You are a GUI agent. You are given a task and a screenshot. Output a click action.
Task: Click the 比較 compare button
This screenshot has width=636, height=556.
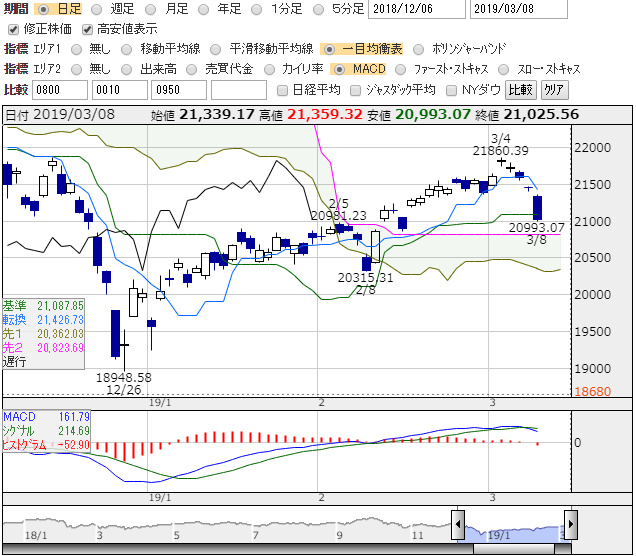pos(521,90)
